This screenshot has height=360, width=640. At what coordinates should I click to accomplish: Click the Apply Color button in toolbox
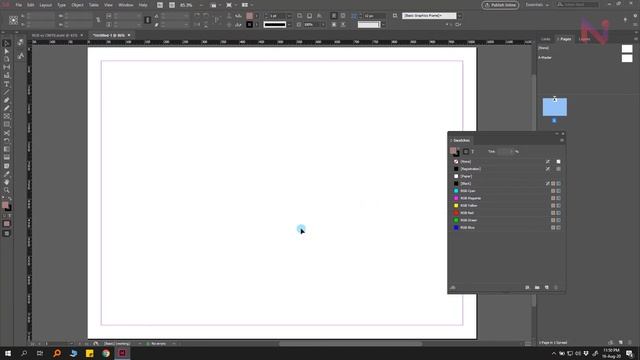(7, 224)
